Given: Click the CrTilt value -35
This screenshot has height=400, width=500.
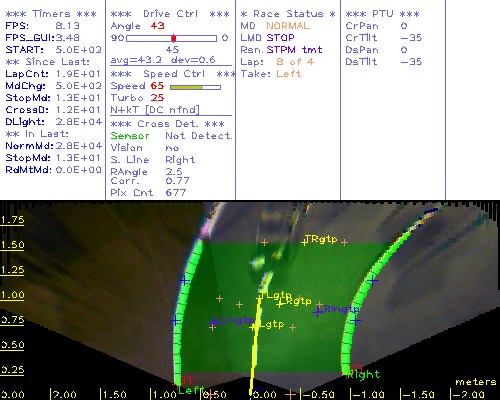Looking at the screenshot, I should pyautogui.click(x=411, y=38).
